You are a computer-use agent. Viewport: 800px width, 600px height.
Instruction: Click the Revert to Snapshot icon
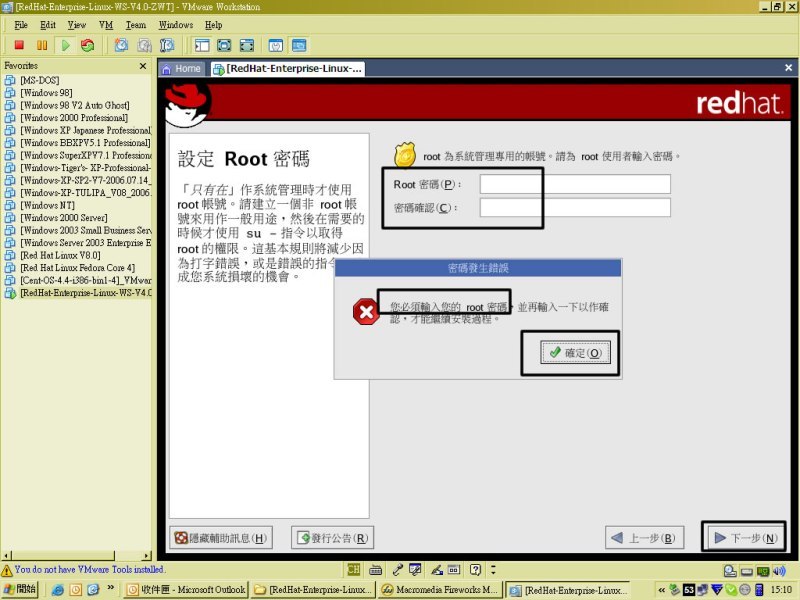(144, 45)
